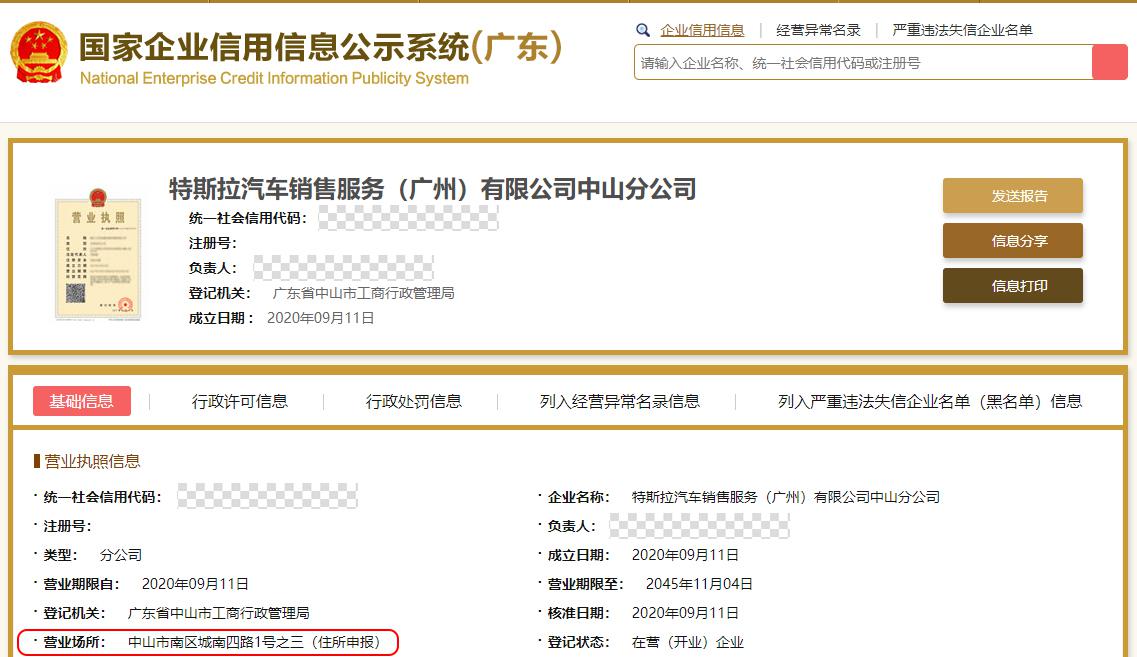Viewport: 1137px width, 657px height.
Task: Click the 类型 value 分公司
Action: pos(120,555)
